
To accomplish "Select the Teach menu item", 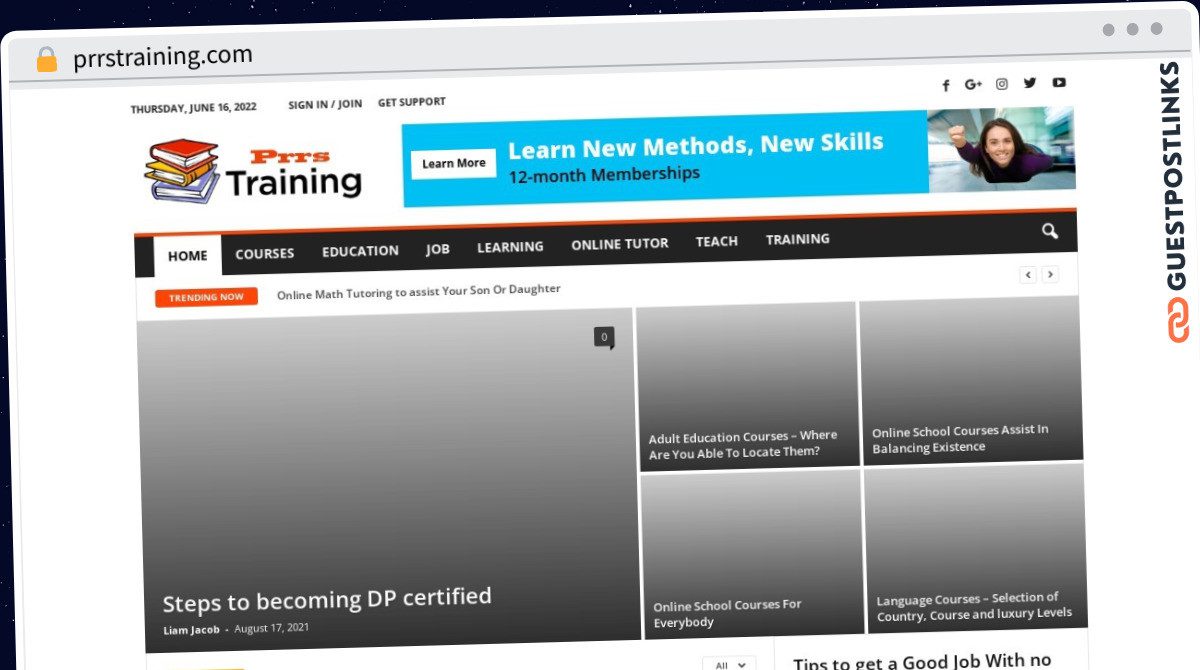I will (717, 241).
